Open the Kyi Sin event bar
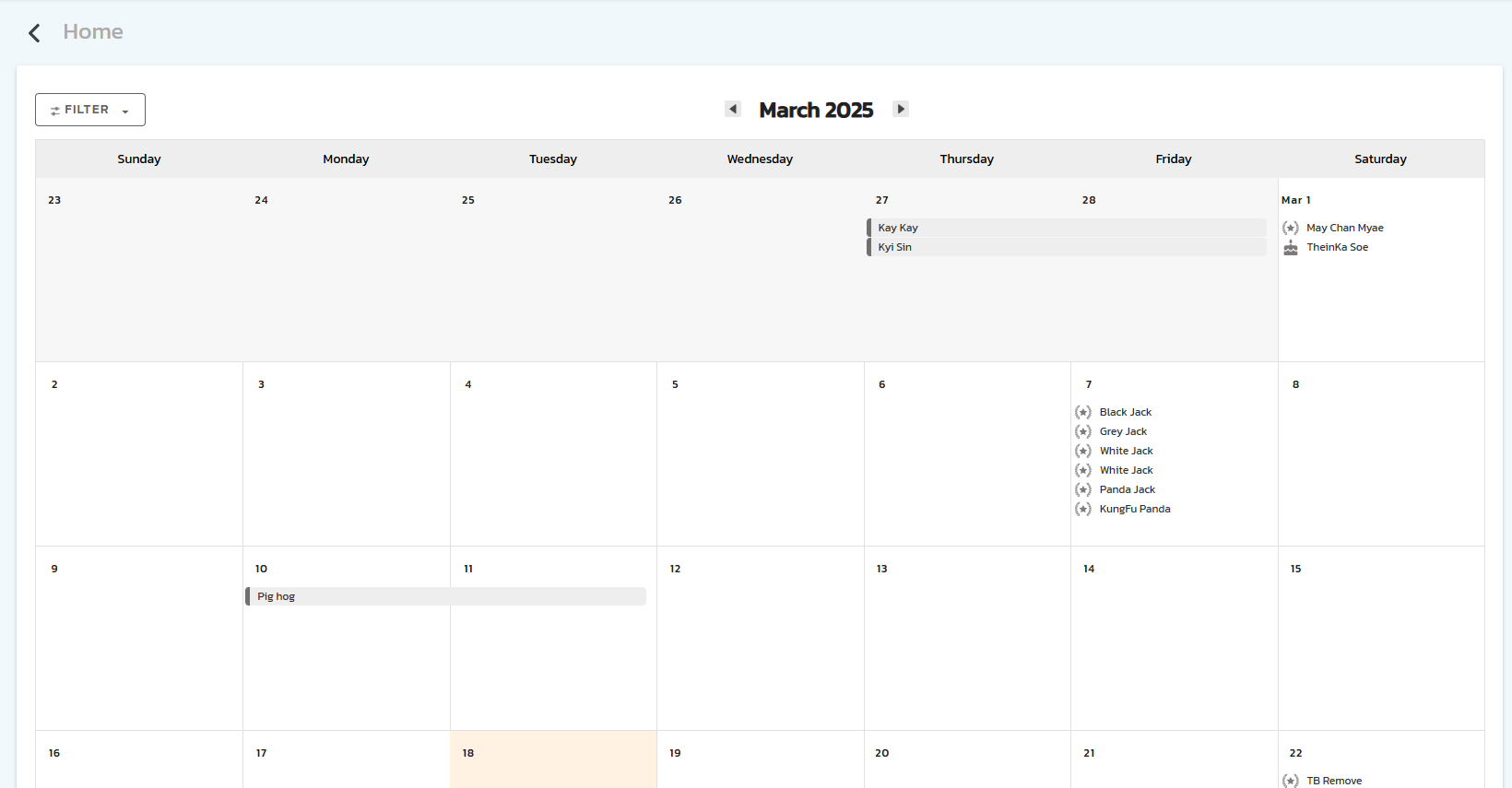 coord(1067,247)
